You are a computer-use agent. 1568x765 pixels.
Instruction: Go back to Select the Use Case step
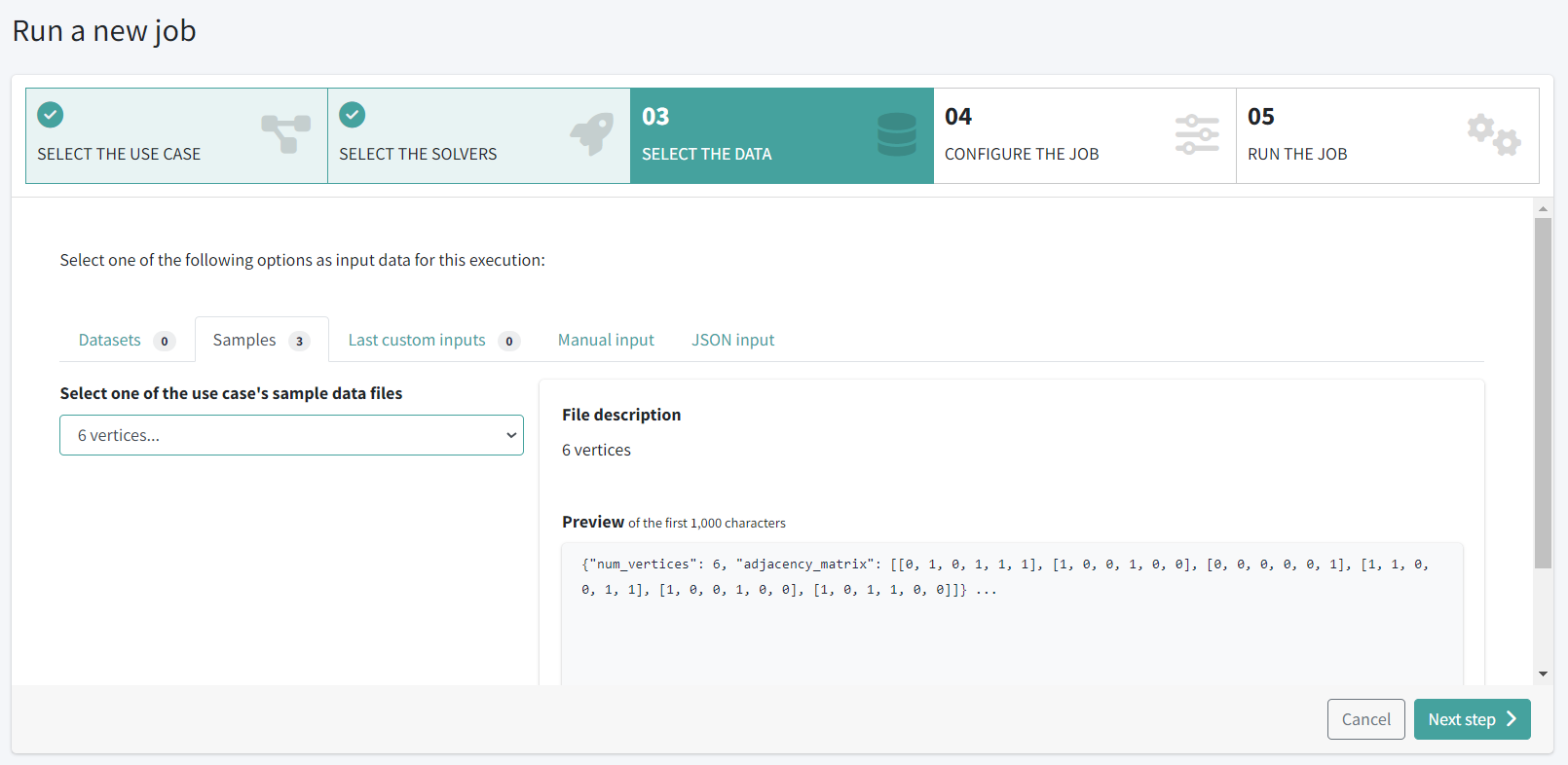[176, 136]
